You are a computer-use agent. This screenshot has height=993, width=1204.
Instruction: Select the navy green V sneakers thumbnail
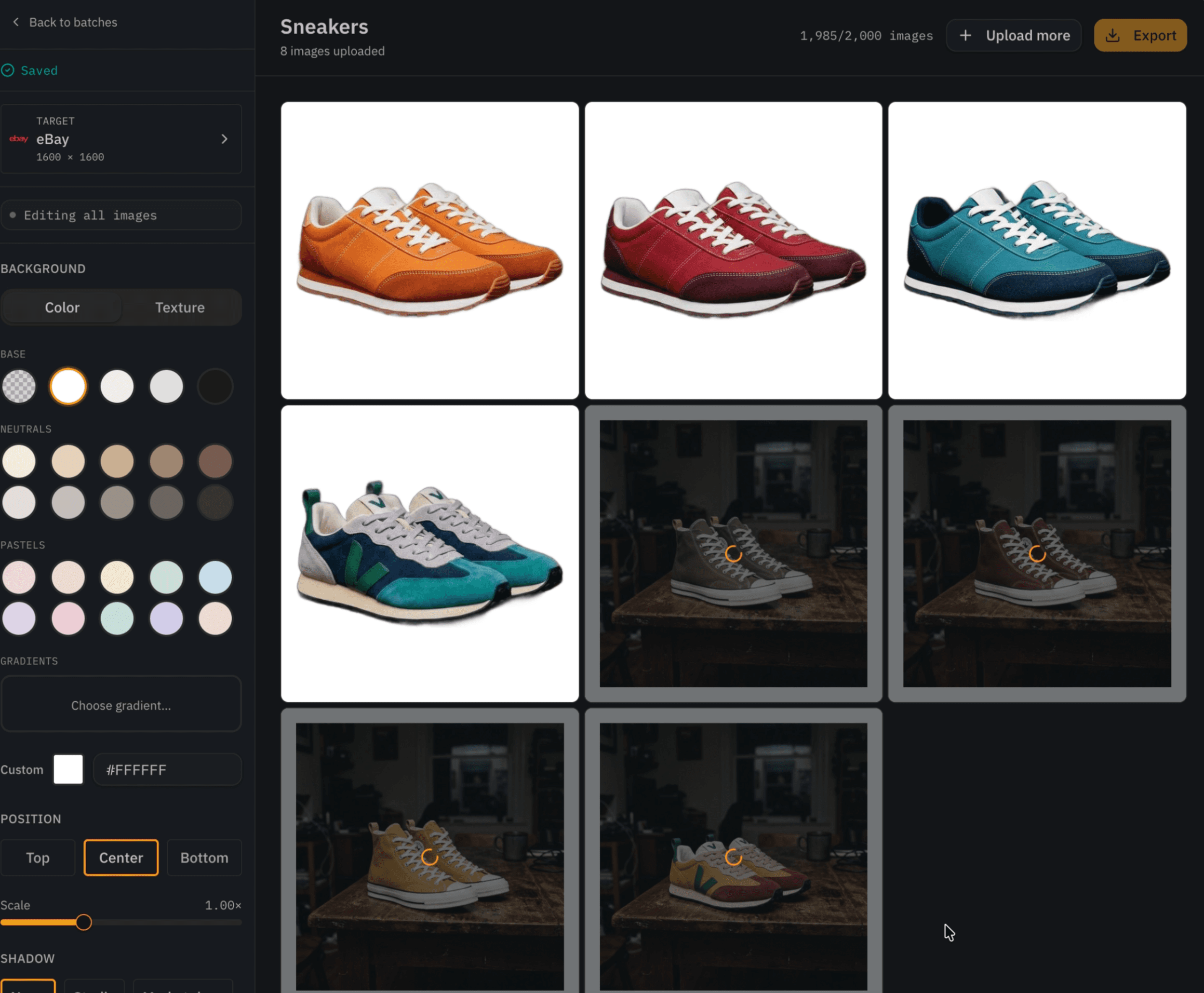click(429, 554)
